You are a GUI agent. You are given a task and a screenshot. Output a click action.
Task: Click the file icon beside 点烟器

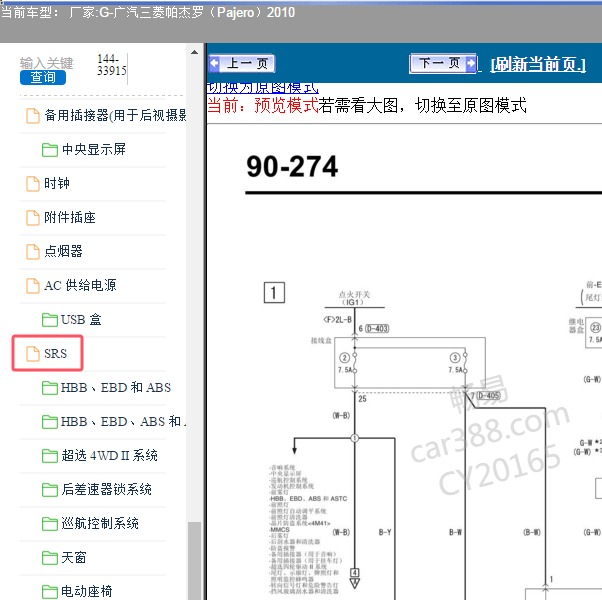(33, 251)
